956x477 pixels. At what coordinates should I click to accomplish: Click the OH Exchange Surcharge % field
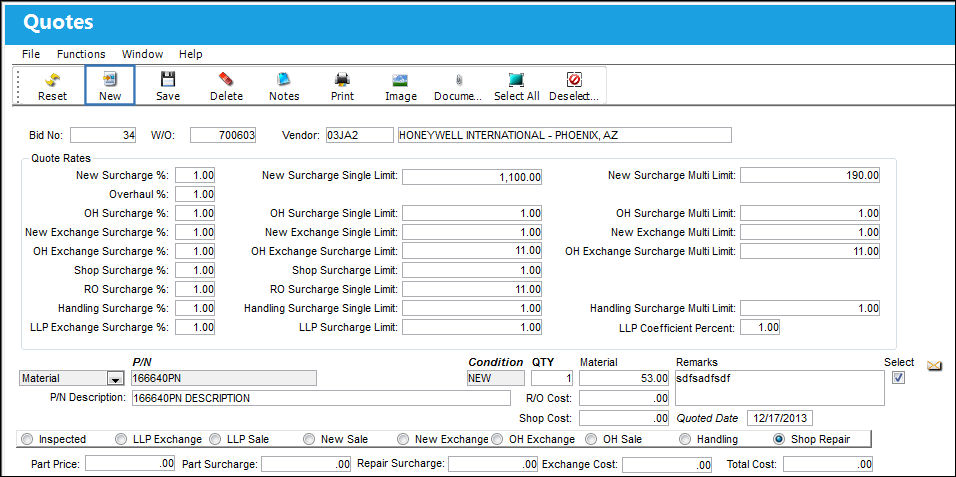point(195,251)
